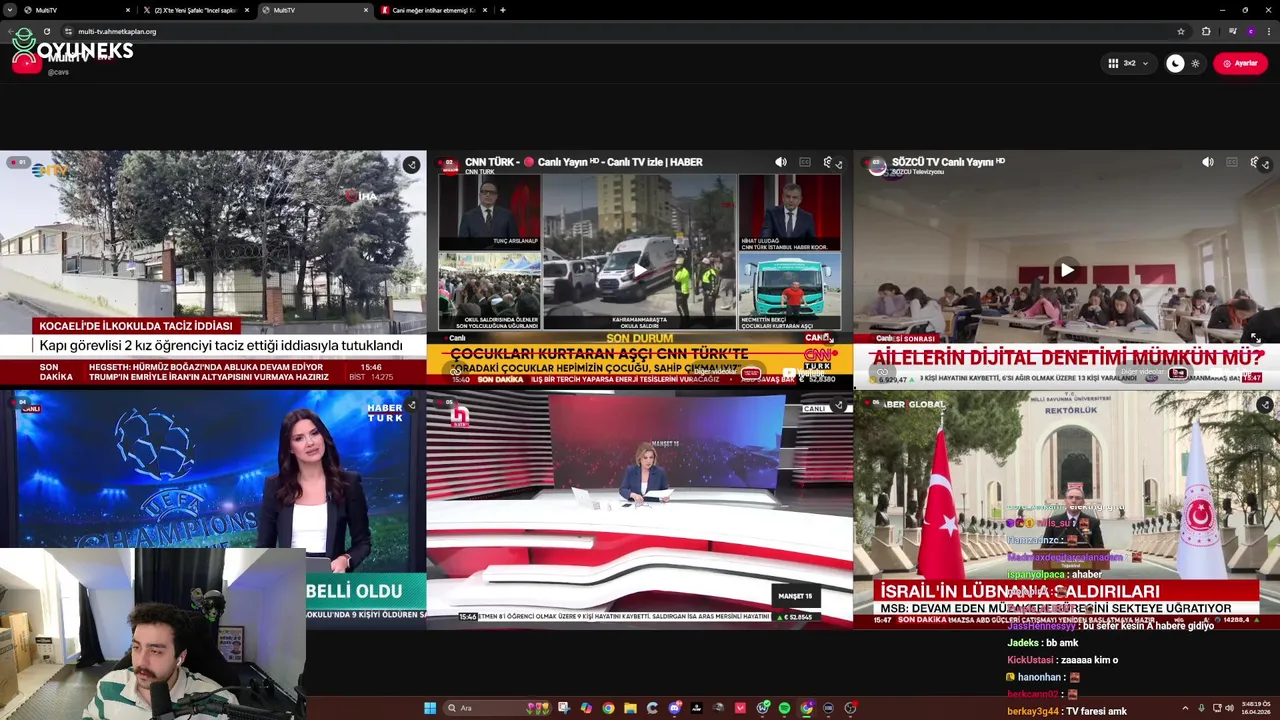Screen dimensions: 1280x720
Task: Reload the page
Action: tap(46, 31)
